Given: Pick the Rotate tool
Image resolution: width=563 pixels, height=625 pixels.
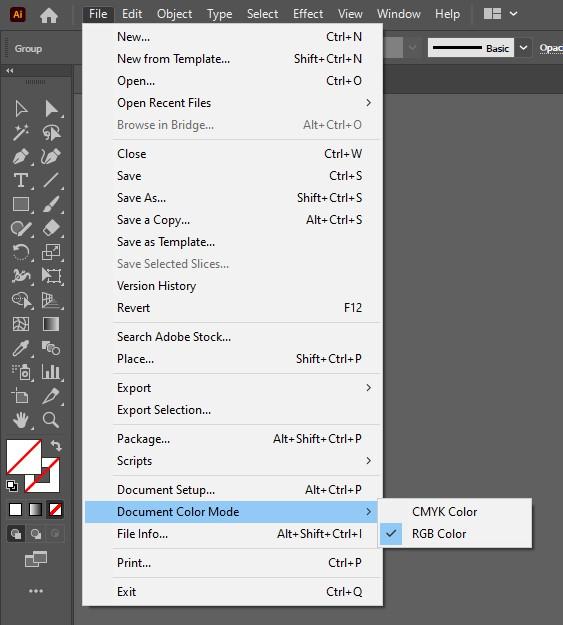Looking at the screenshot, I should 21,252.
